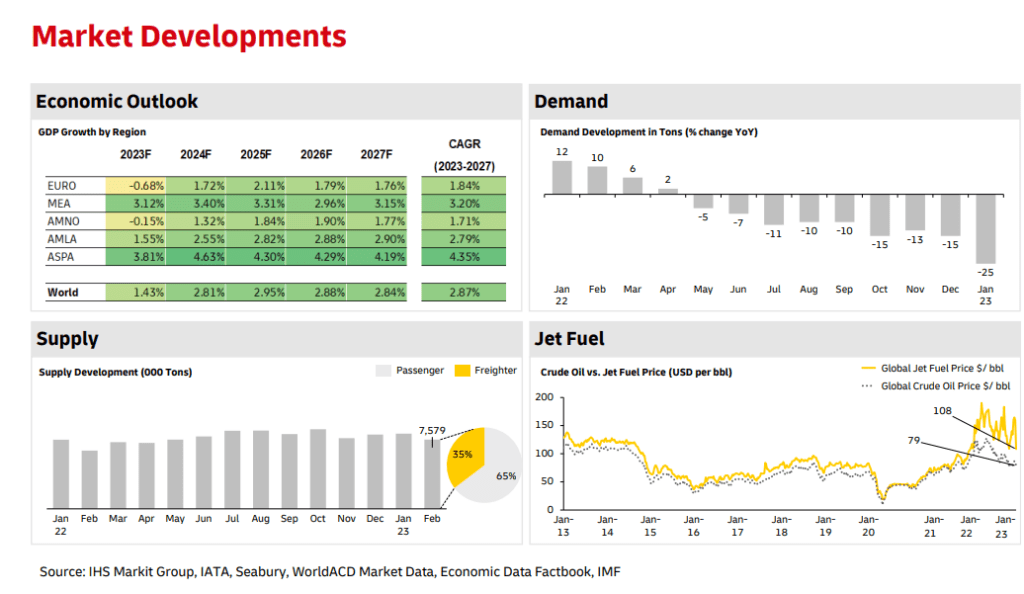Select the AMNO row label
Screen dimensions: 1024x594
pos(63,221)
